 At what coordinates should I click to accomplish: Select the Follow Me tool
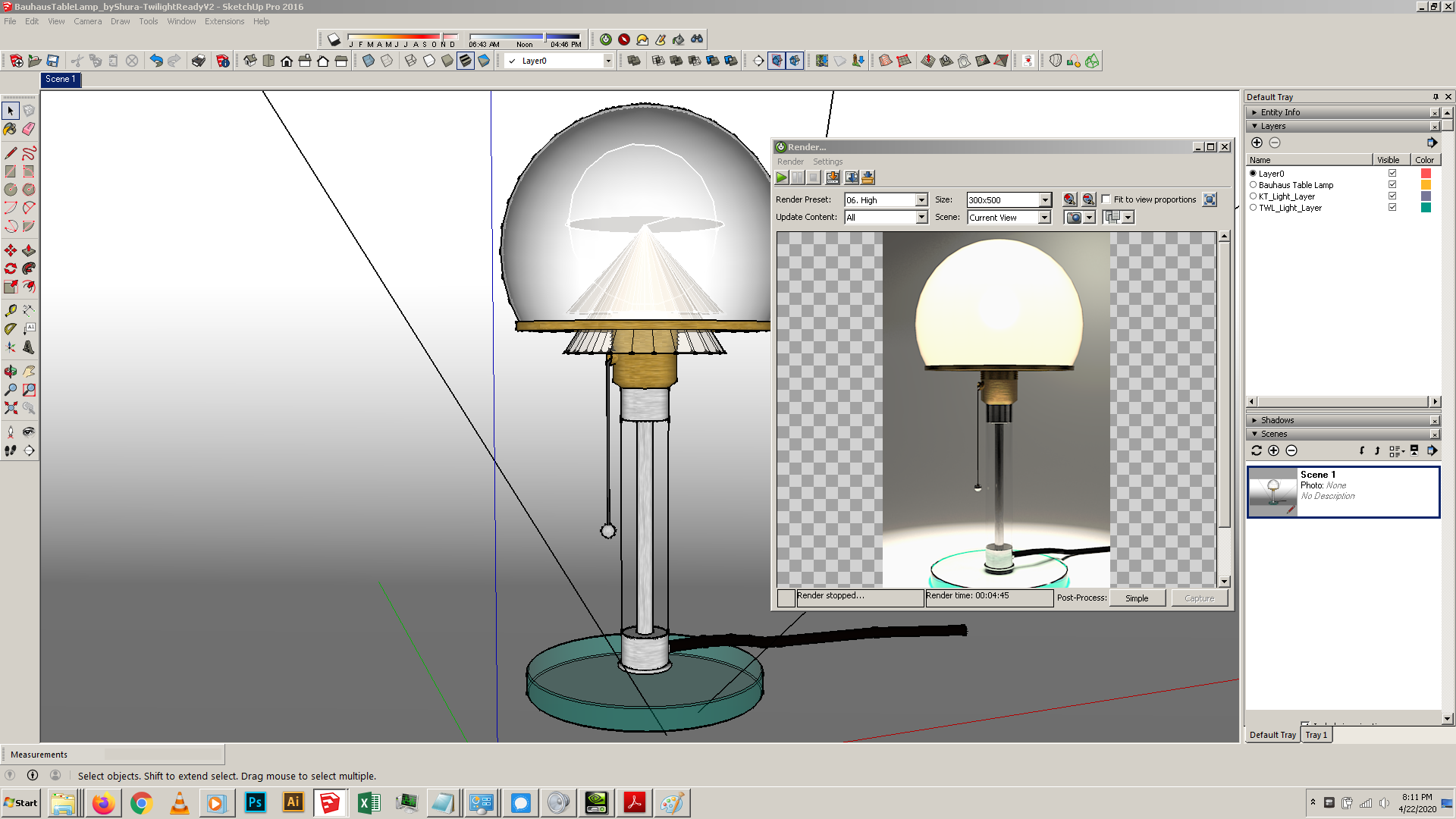(29, 268)
